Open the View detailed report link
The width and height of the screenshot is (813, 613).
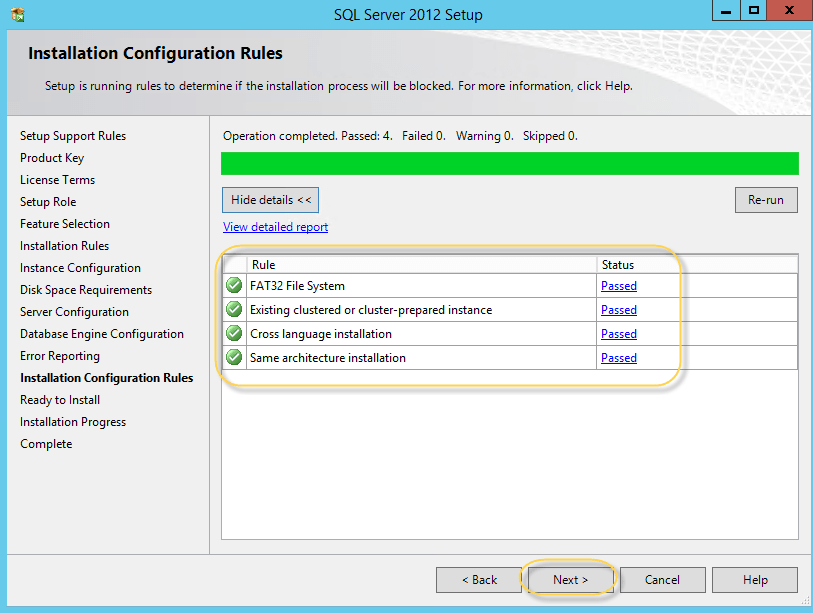coord(275,227)
